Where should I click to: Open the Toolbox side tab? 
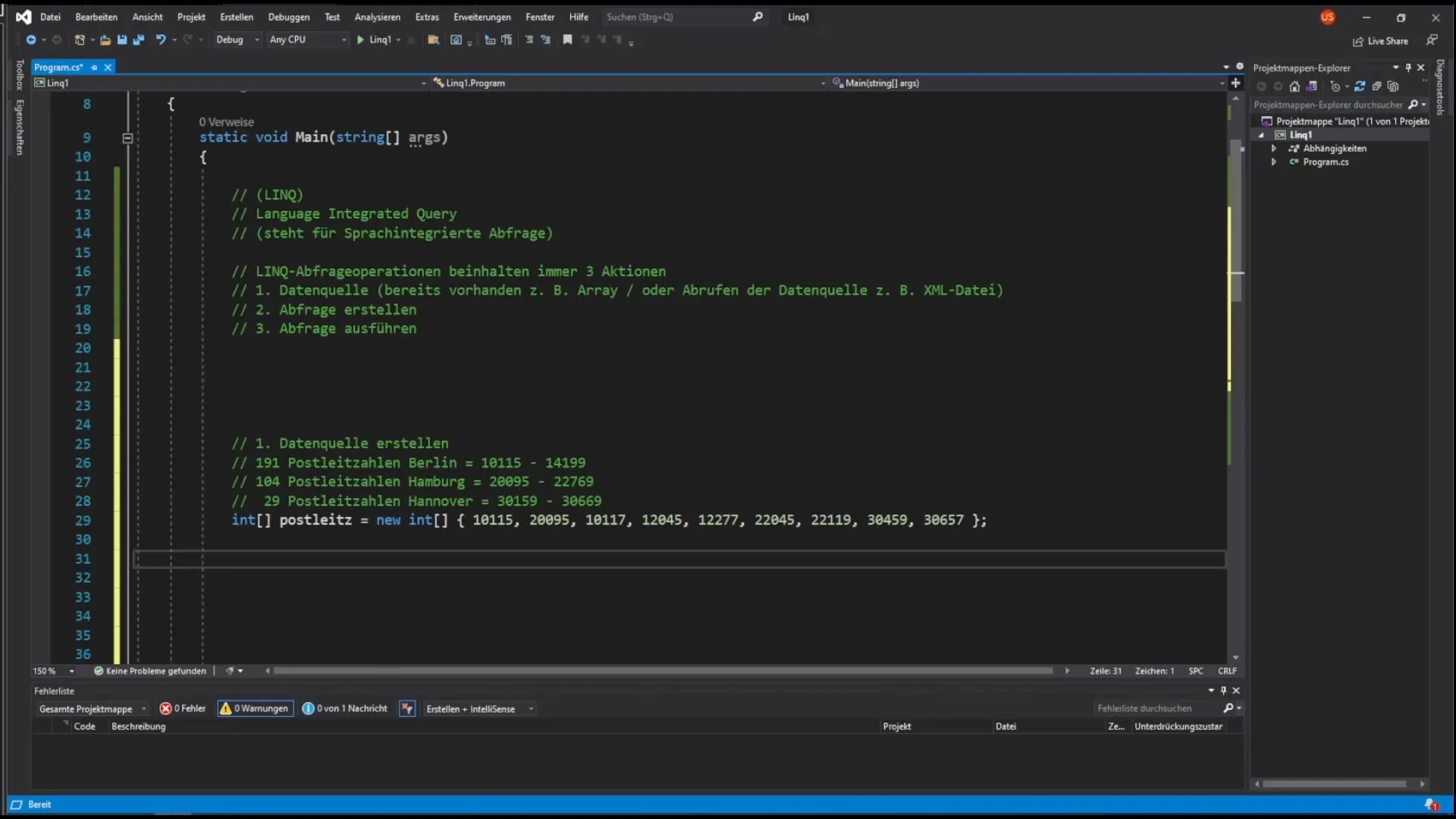[20, 75]
